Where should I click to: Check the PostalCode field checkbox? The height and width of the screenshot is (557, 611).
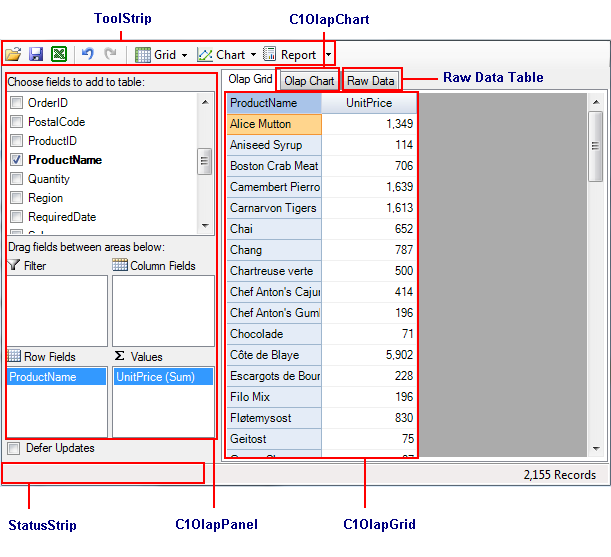click(x=16, y=122)
